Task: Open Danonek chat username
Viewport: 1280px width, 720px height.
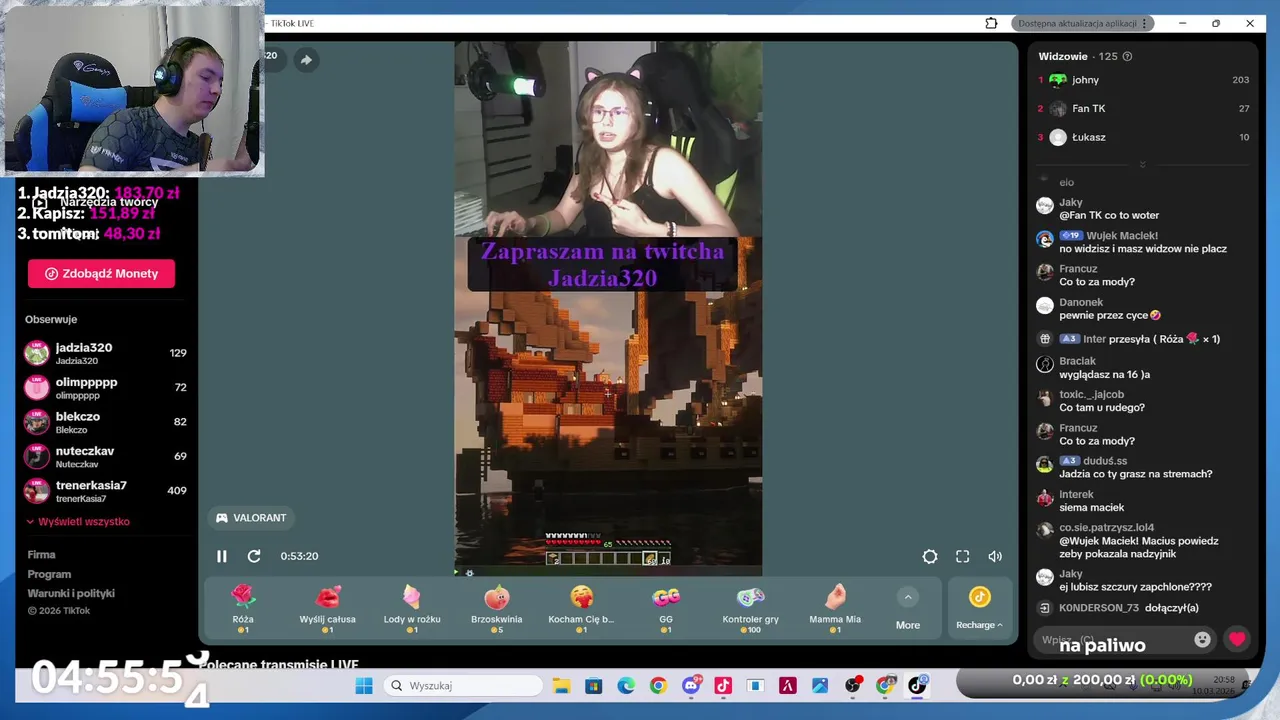Action: click(x=1081, y=302)
